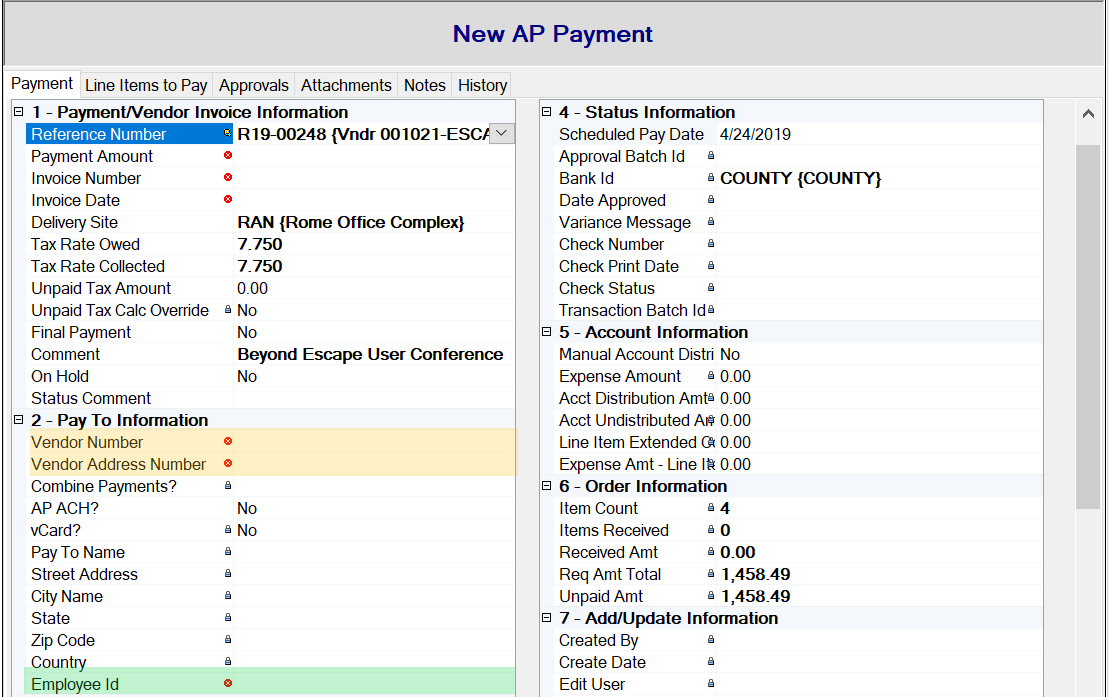Viewport: 1109px width, 697px height.
Task: Click the lock icon beside Item Count
Action: (x=711, y=507)
